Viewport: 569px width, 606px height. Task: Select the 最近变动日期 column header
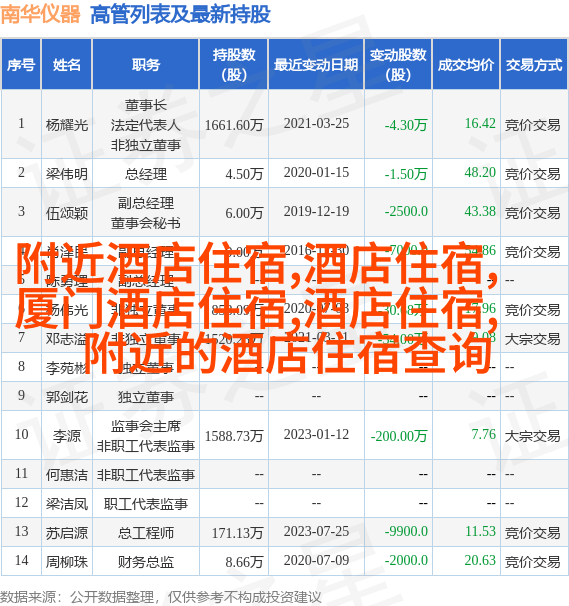pyautogui.click(x=316, y=64)
